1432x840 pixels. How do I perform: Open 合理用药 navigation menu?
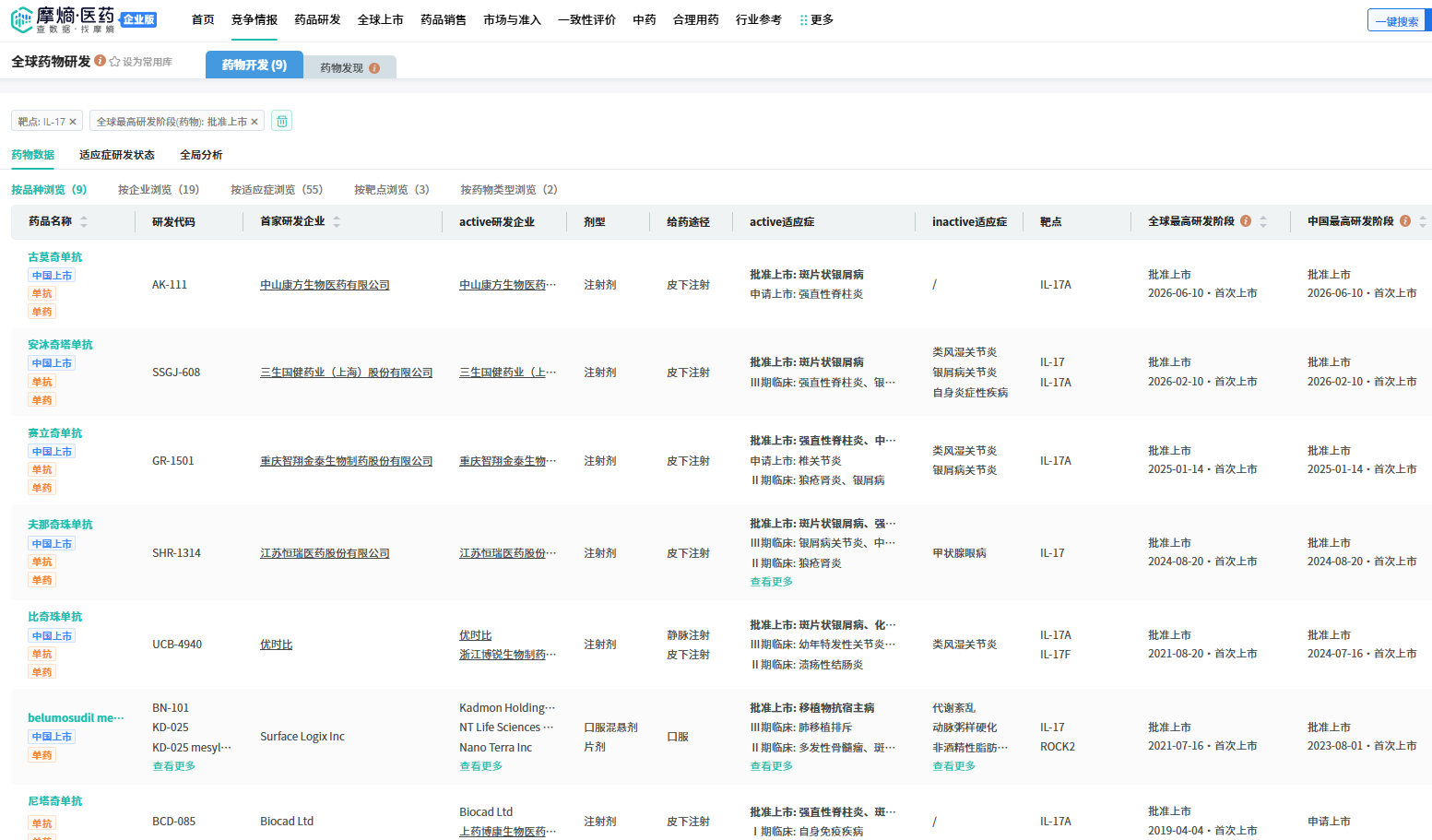click(696, 19)
